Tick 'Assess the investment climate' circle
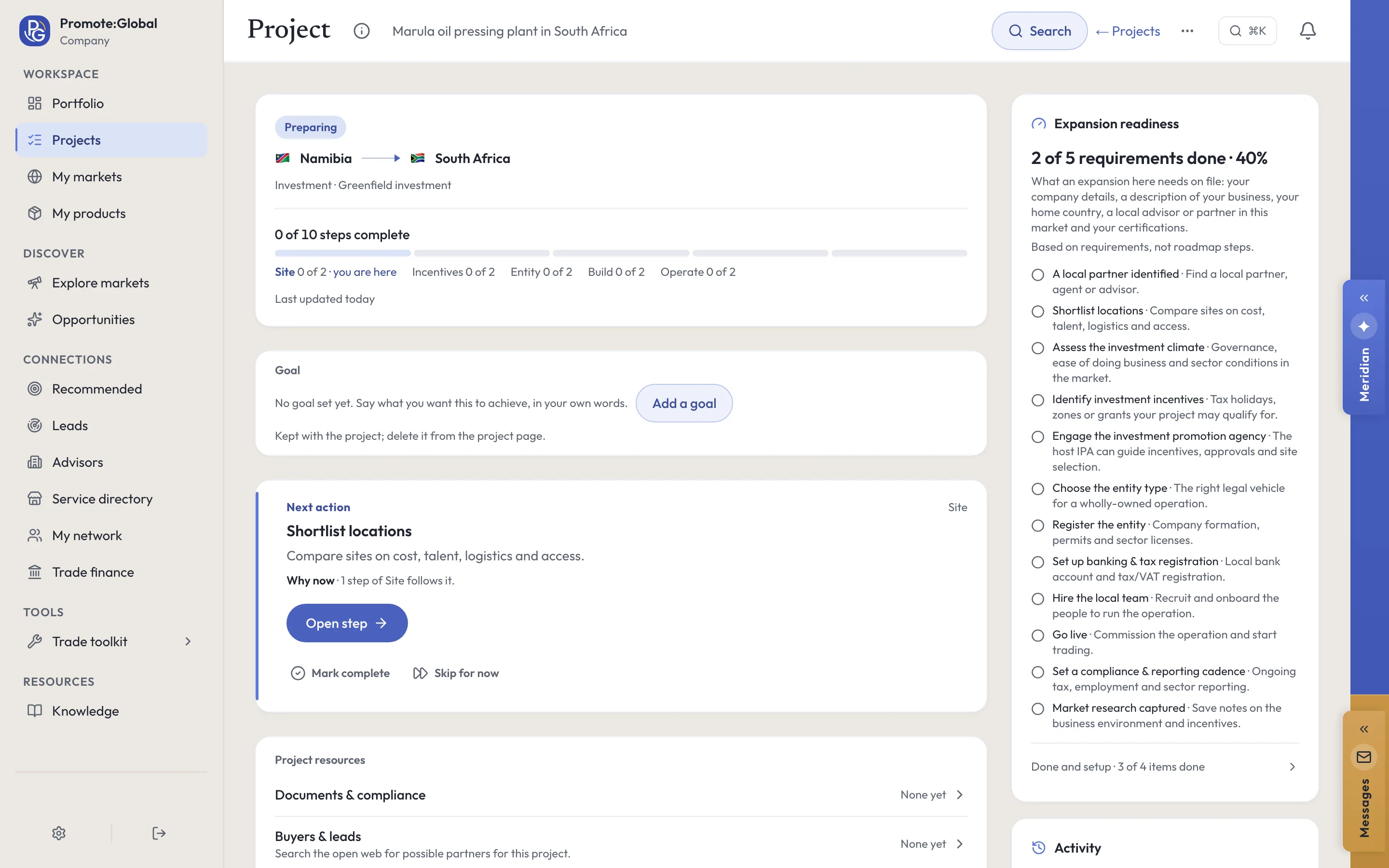 (x=1038, y=349)
